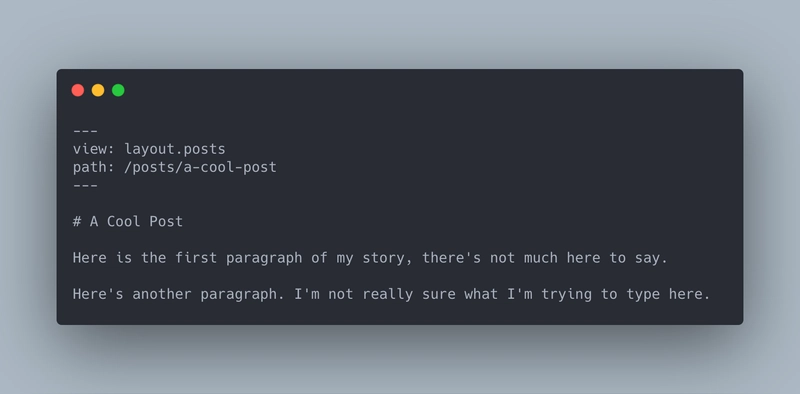
Task: Click the word 'trying' in second paragraph
Action: point(566,295)
